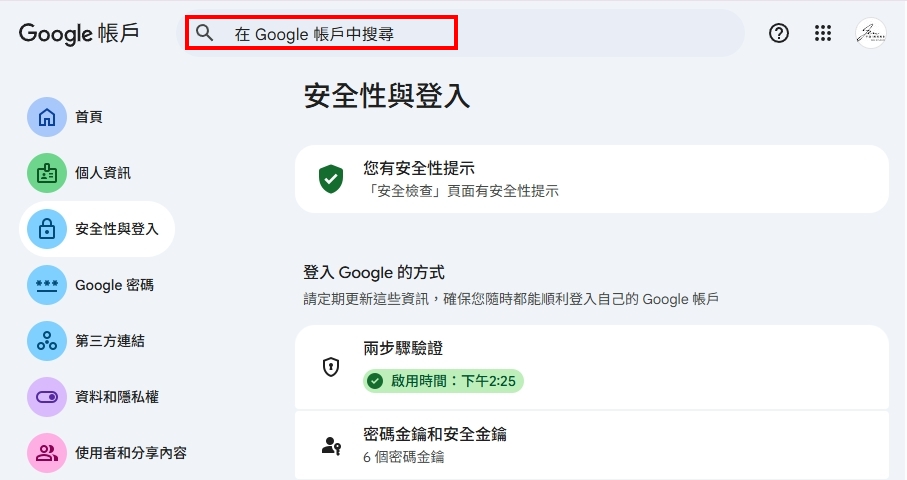Open 密碼金鑰和安全金鑰 row
The height and width of the screenshot is (480, 907).
point(591,445)
